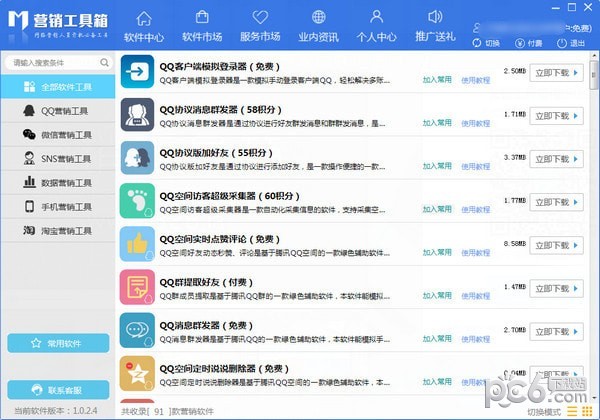Download QQ空间实时点赞评论 with 立即下载

click(556, 246)
